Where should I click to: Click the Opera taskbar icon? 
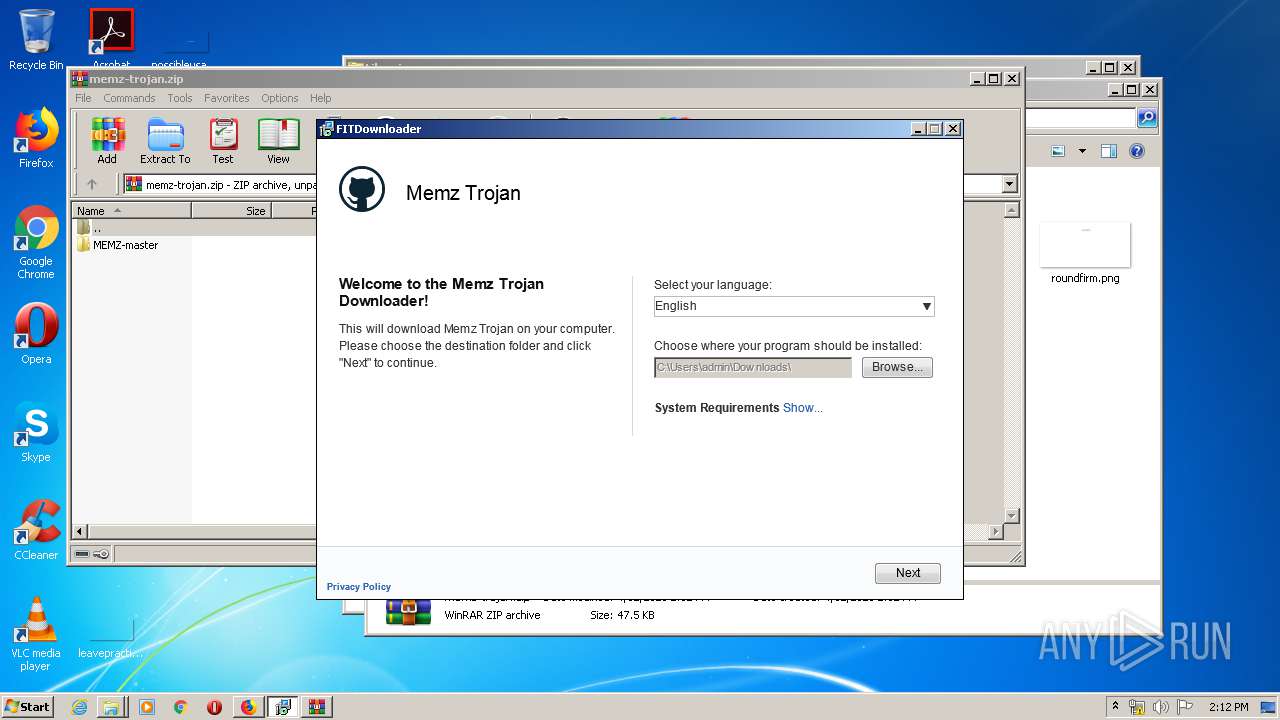tap(214, 707)
